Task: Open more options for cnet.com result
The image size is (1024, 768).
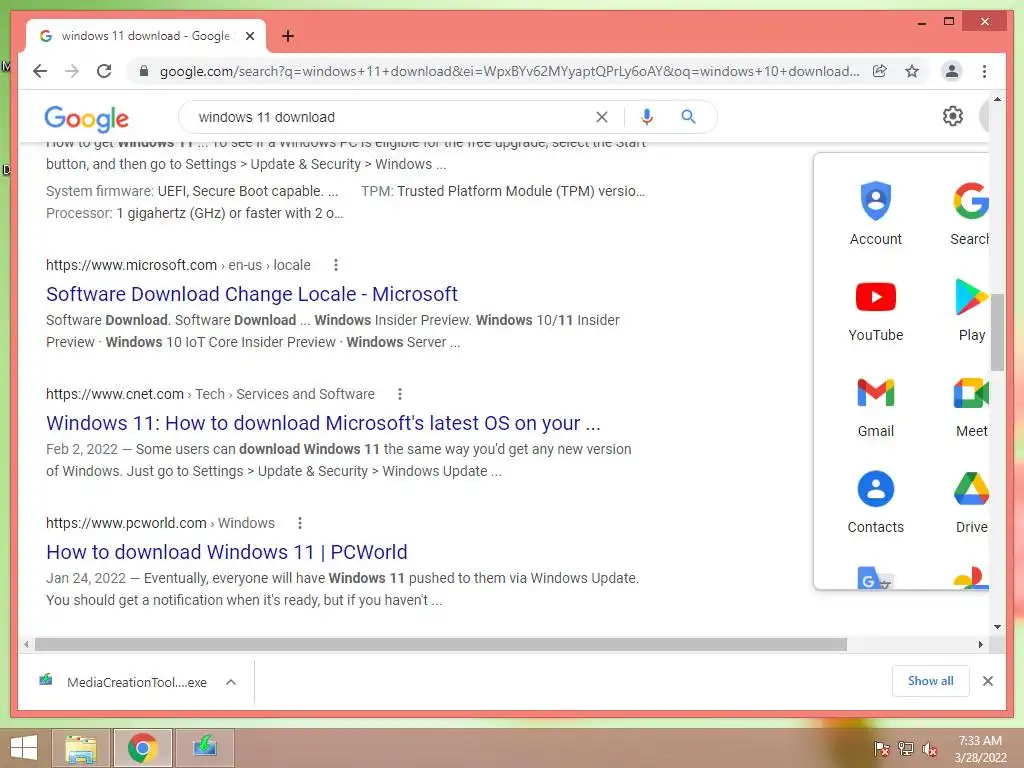Action: [400, 394]
